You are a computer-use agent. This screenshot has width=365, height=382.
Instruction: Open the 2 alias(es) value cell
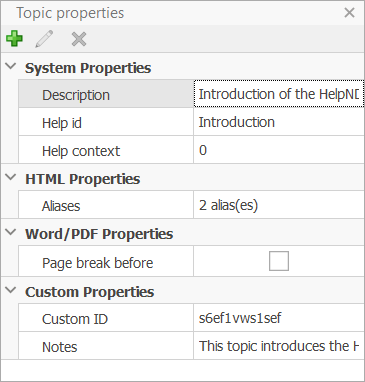[x=279, y=205]
